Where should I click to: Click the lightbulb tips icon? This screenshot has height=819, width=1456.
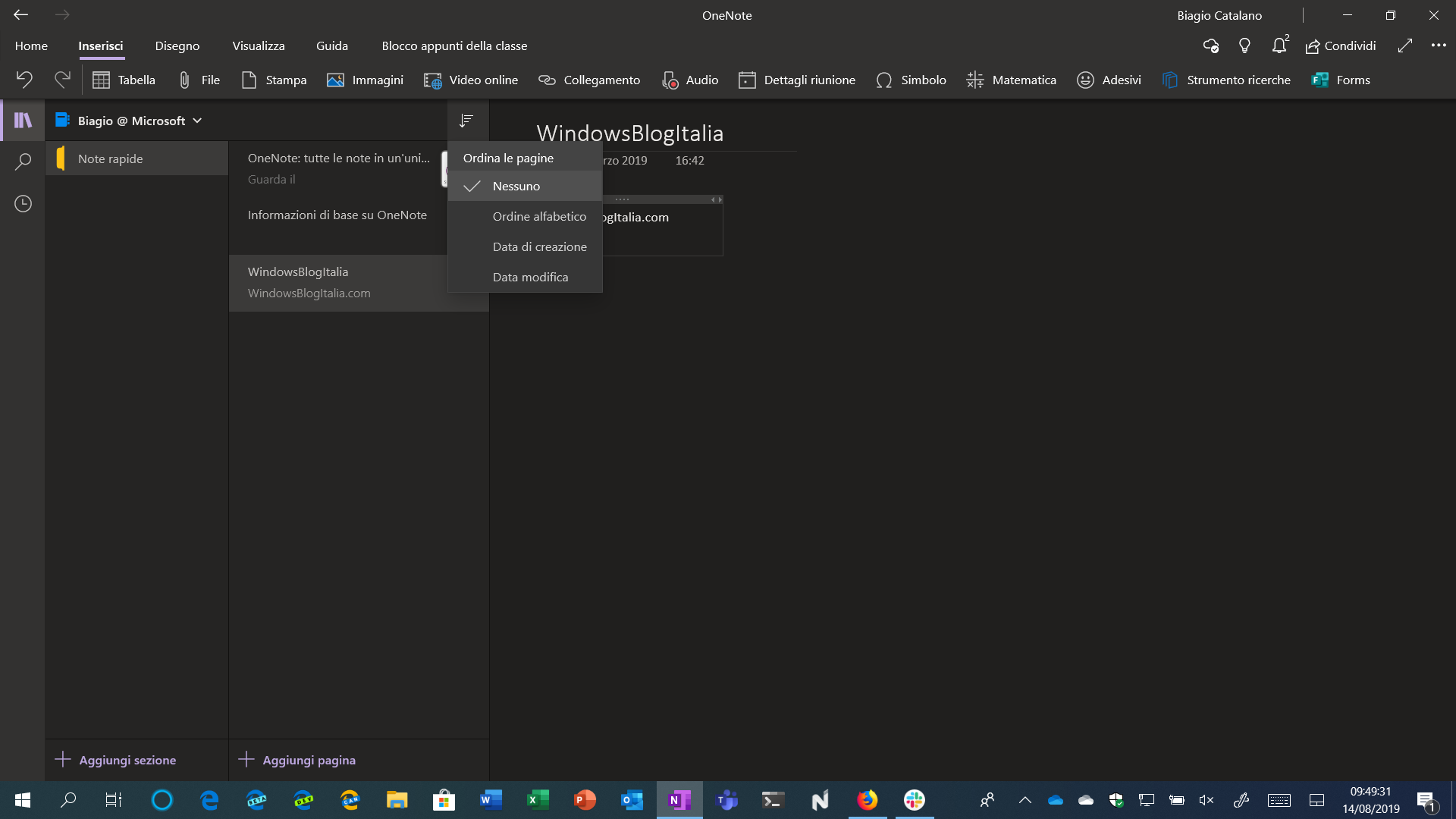[1244, 45]
